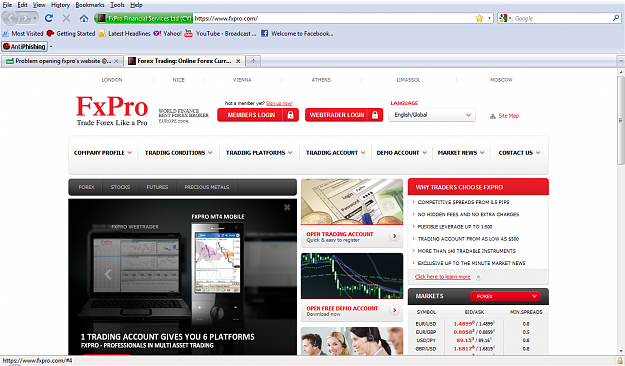
Task: Click the security padlock in the status bar
Action: [620, 360]
